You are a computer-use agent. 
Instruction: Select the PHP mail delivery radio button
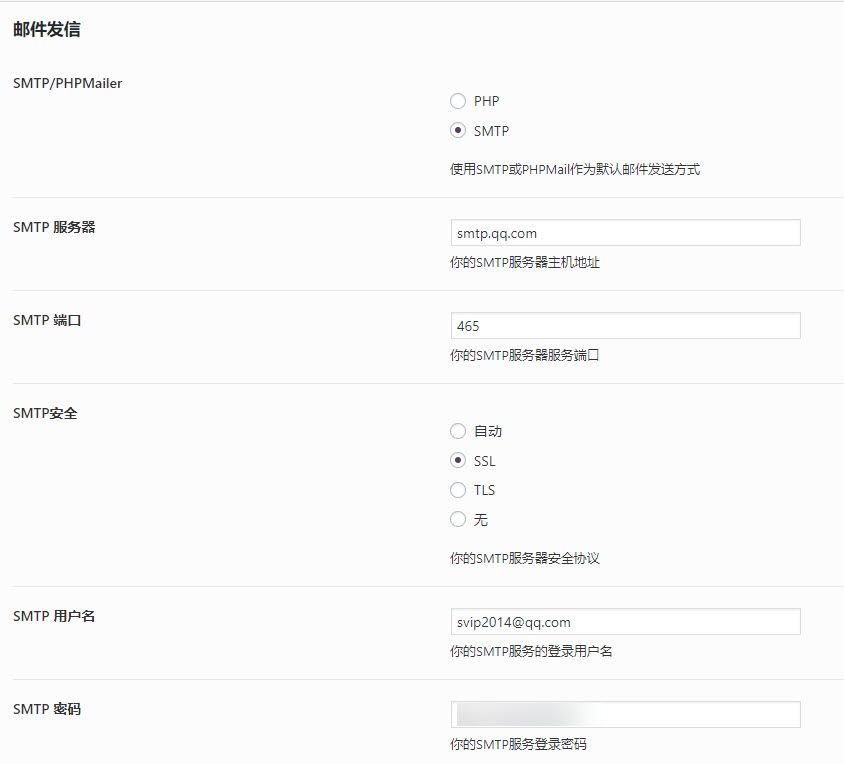tap(458, 101)
